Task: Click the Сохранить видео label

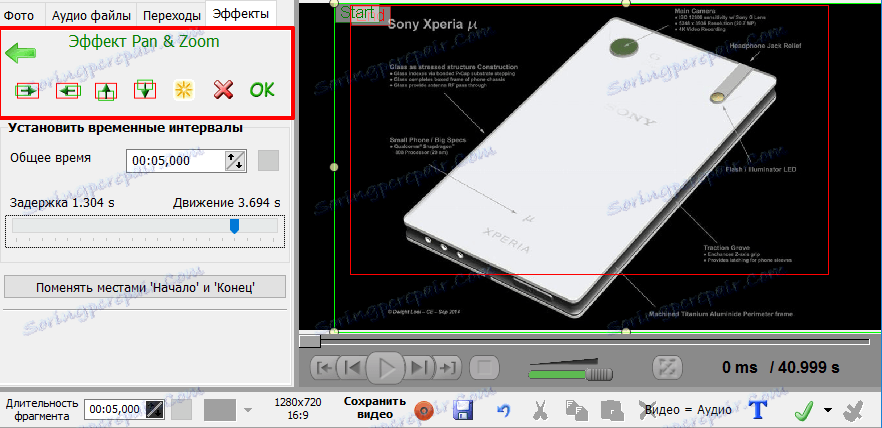Action: 375,408
